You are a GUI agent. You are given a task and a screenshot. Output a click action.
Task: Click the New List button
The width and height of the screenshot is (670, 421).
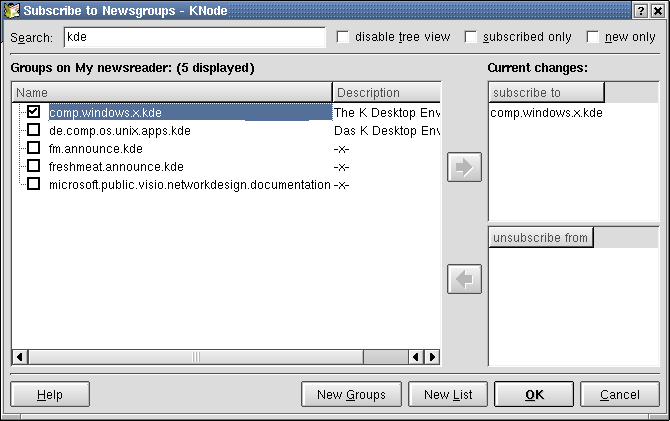(448, 394)
